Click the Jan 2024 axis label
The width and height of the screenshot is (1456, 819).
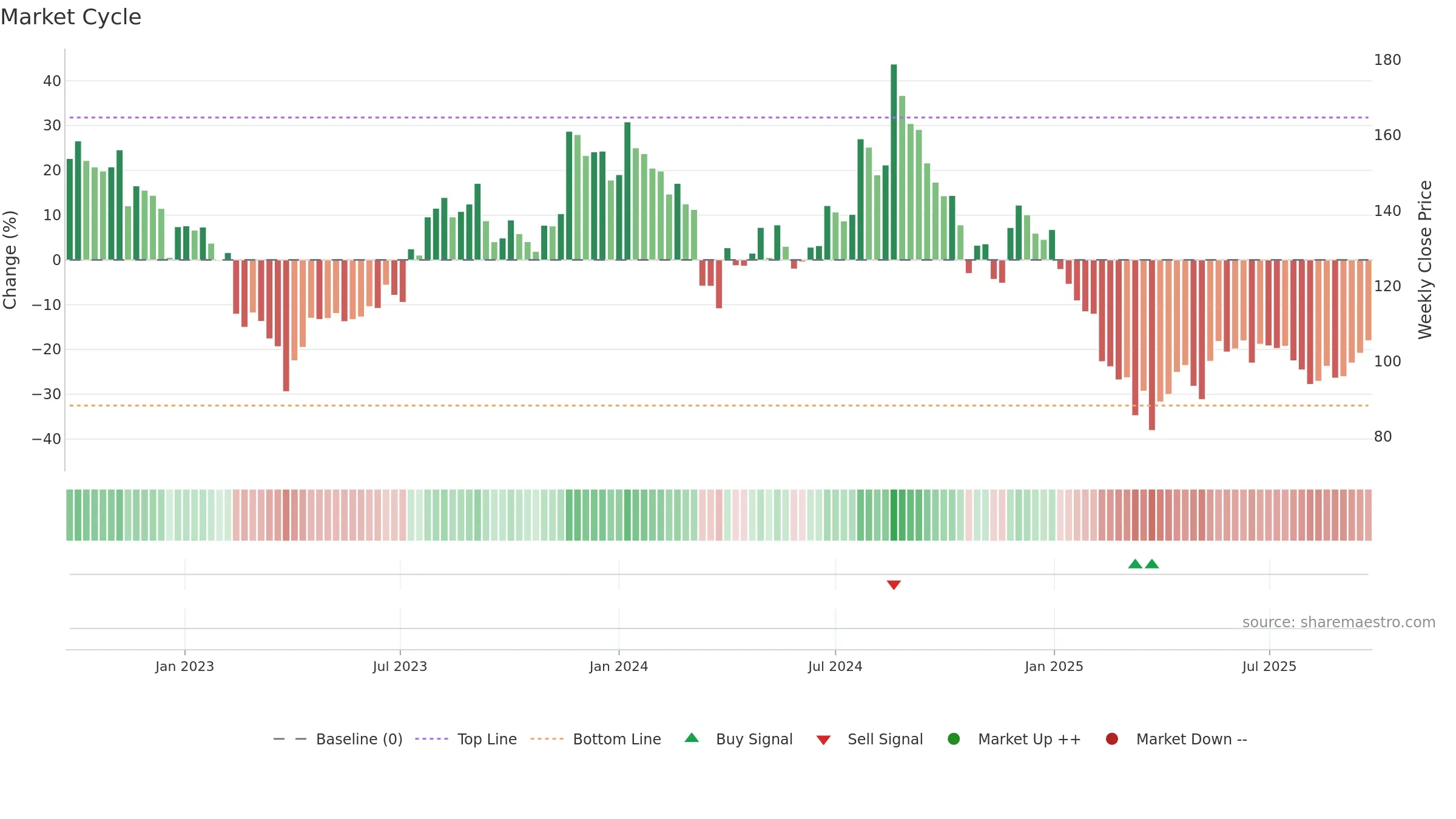tap(619, 666)
